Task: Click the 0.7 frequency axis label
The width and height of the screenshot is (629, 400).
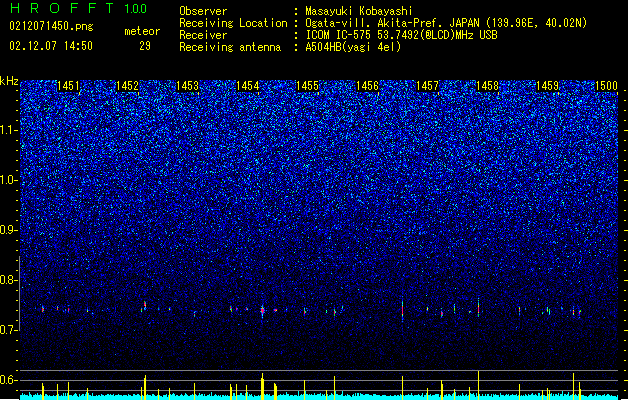Action: (9, 330)
